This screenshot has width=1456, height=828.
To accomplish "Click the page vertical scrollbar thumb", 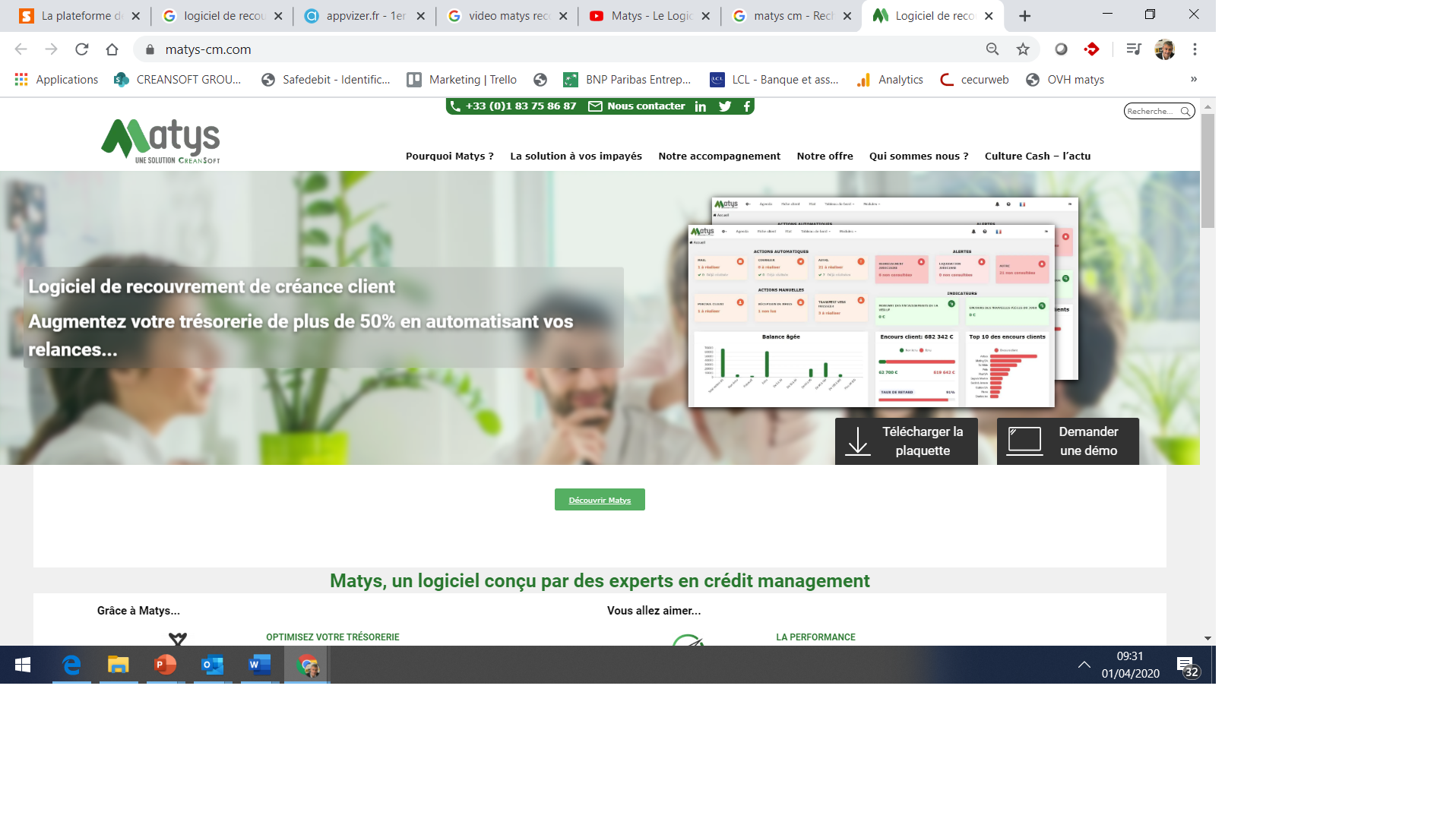I will click(1208, 171).
